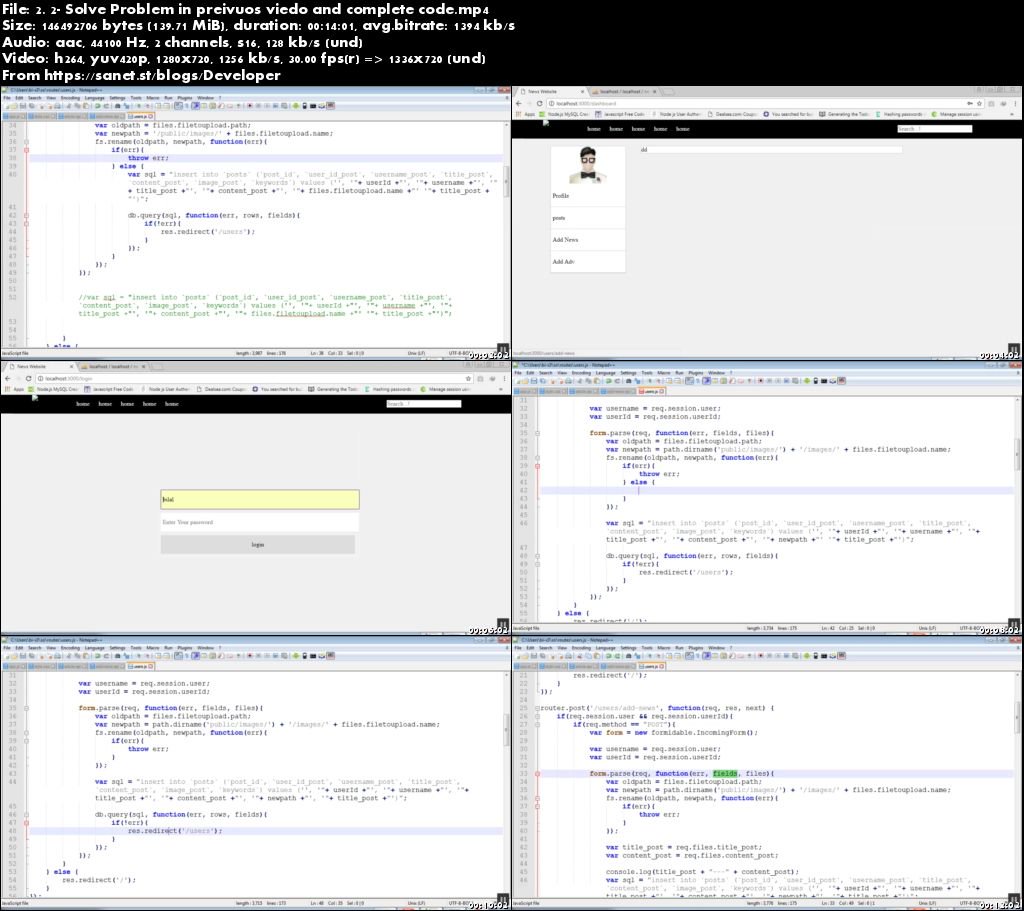Image resolution: width=1024 pixels, height=911 pixels.
Task: Focus Search field on login page
Action: click(424, 404)
